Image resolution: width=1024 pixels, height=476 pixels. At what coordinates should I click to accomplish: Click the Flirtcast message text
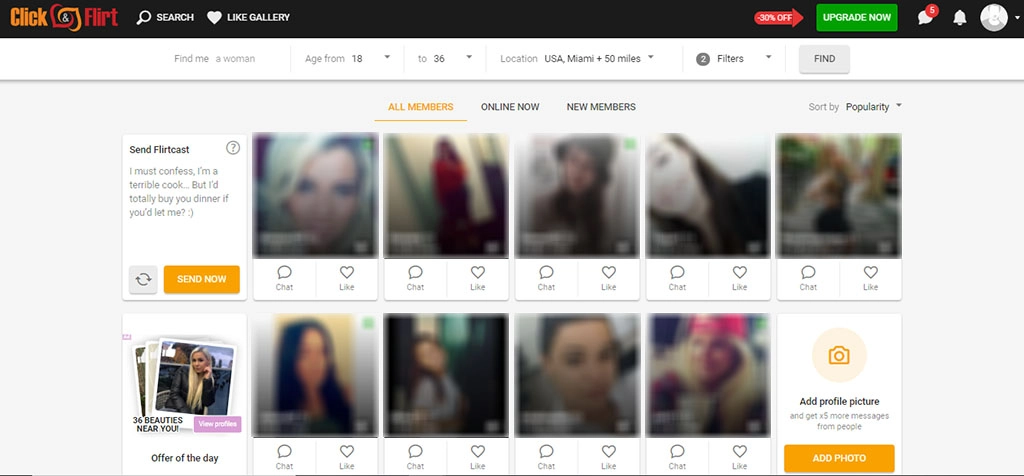coord(180,191)
